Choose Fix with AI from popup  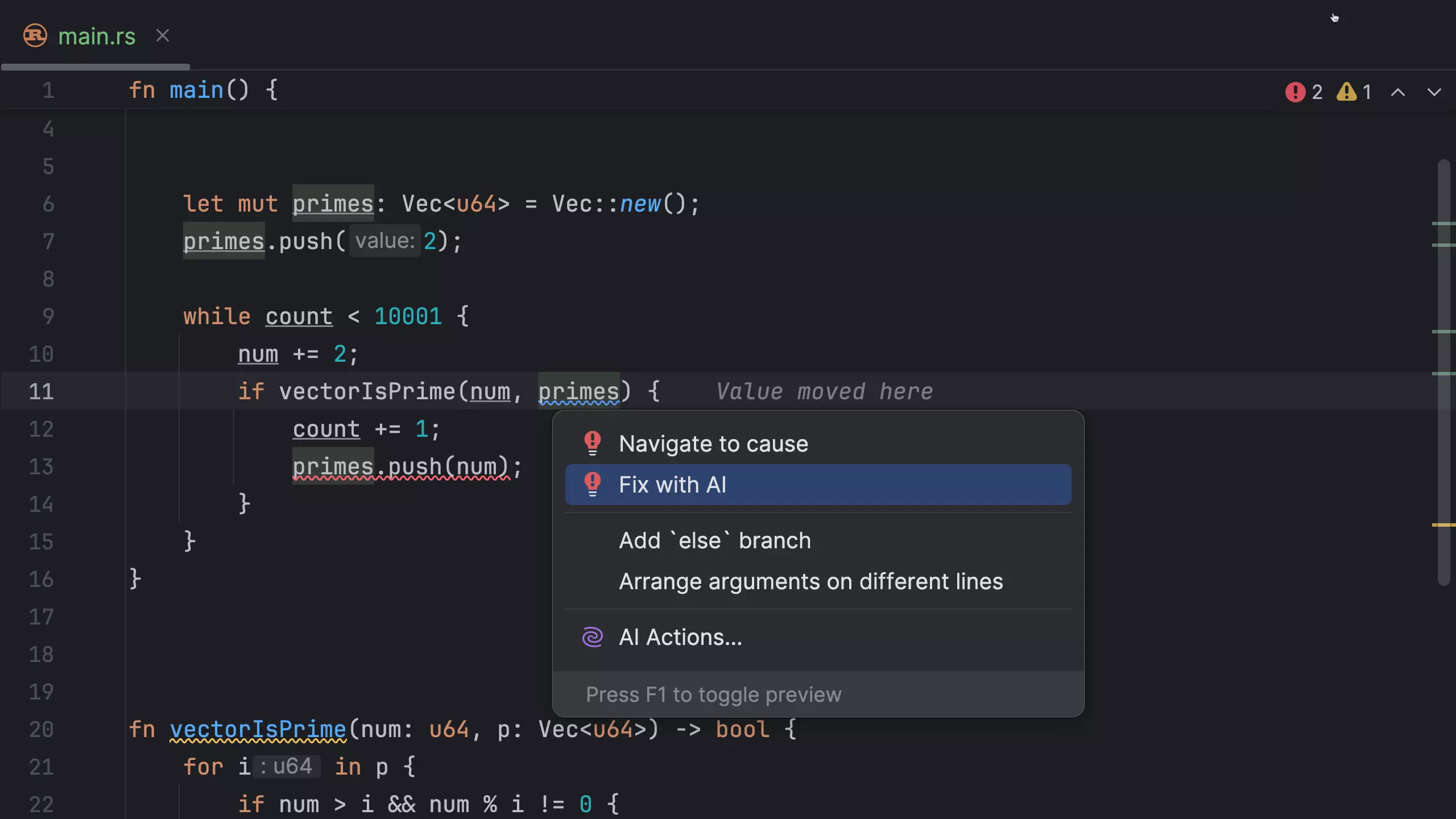[x=672, y=485]
